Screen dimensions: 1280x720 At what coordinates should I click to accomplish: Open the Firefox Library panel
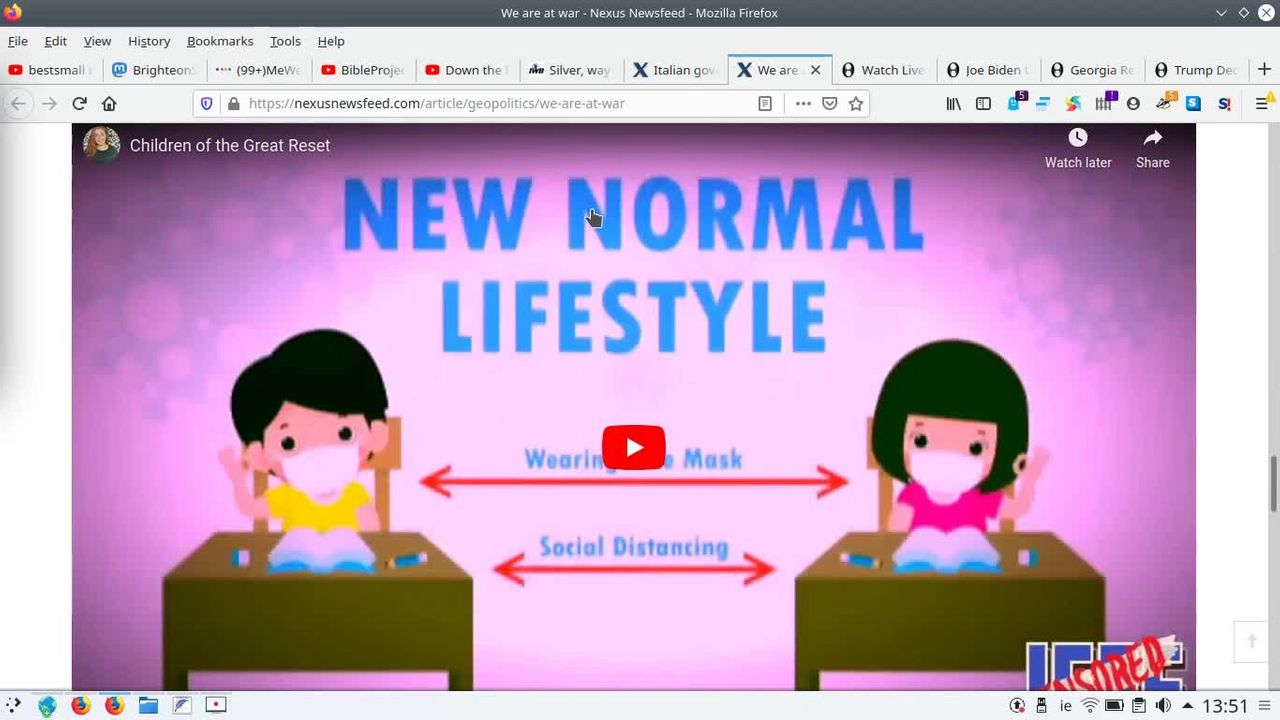(953, 103)
